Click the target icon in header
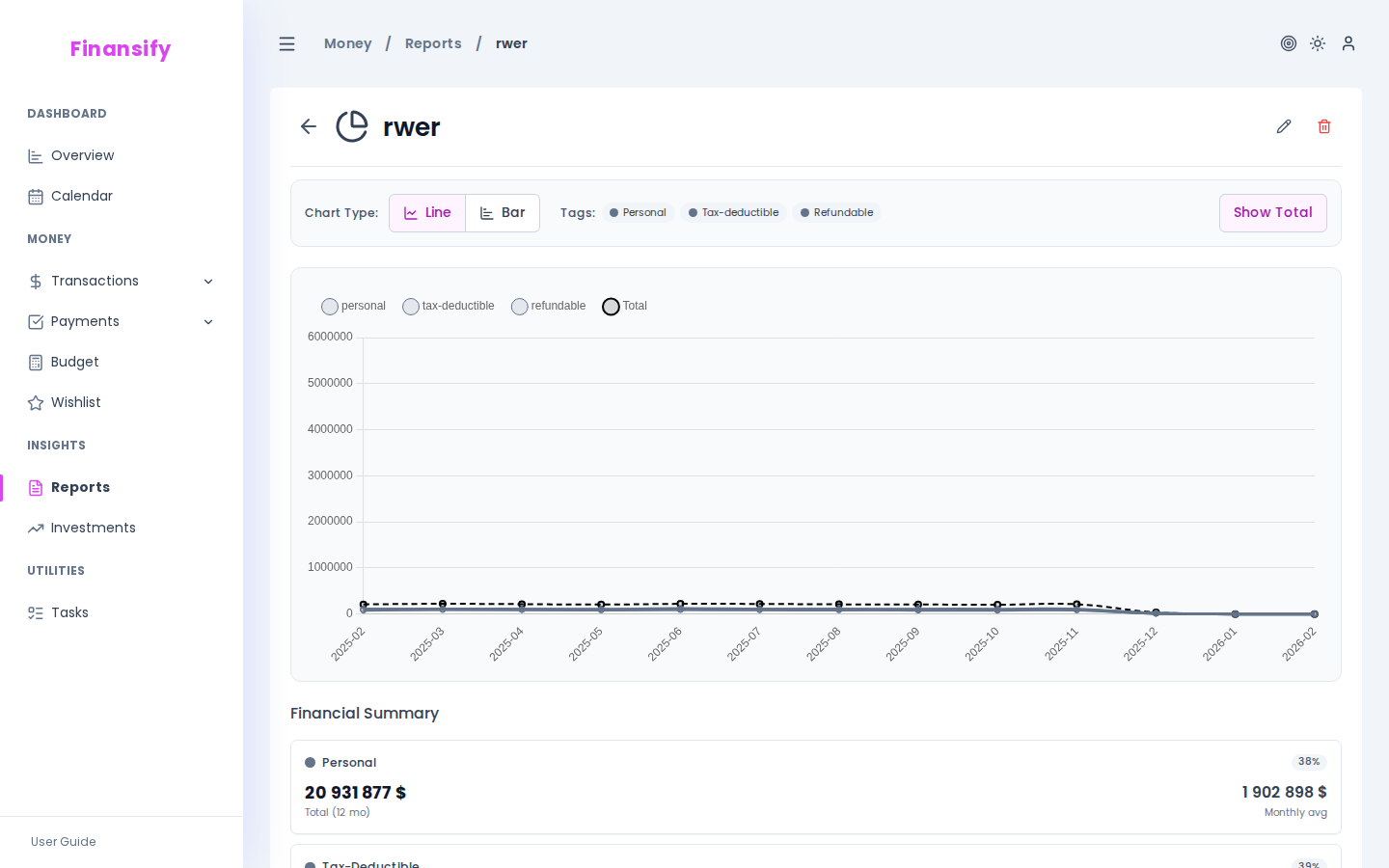Image resolution: width=1389 pixels, height=868 pixels. pos(1288,43)
